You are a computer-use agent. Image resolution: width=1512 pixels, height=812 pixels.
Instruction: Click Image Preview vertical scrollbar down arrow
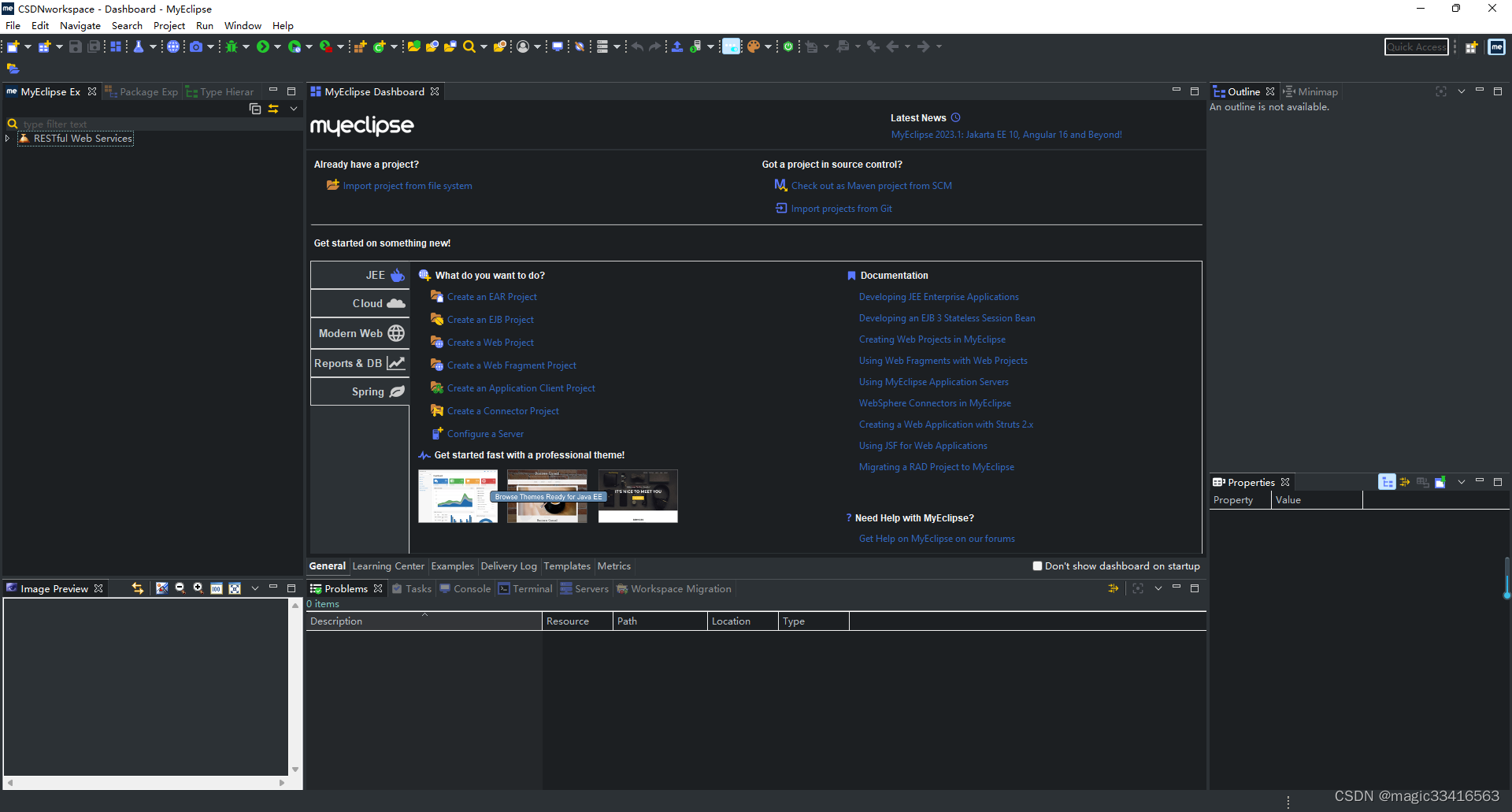(295, 769)
